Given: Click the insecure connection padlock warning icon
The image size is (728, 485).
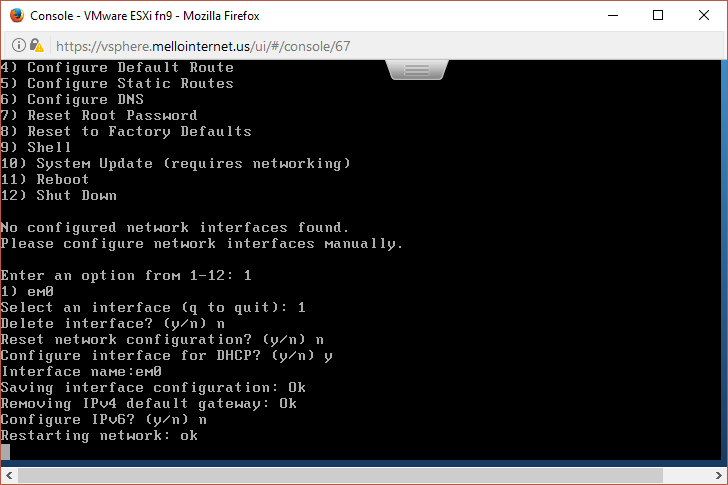Looking at the screenshot, I should [37, 45].
